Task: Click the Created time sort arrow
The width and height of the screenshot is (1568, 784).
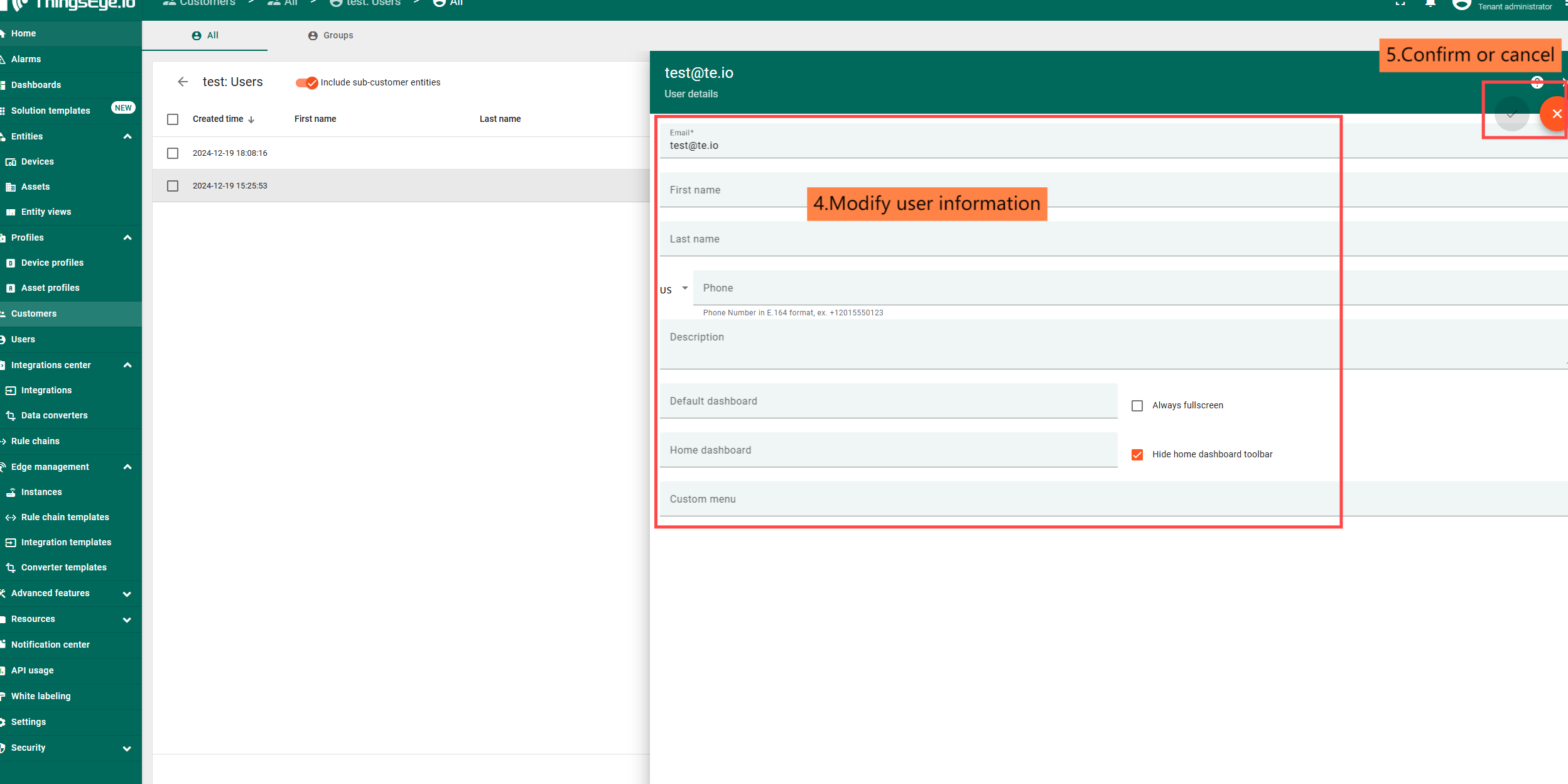Action: (252, 119)
